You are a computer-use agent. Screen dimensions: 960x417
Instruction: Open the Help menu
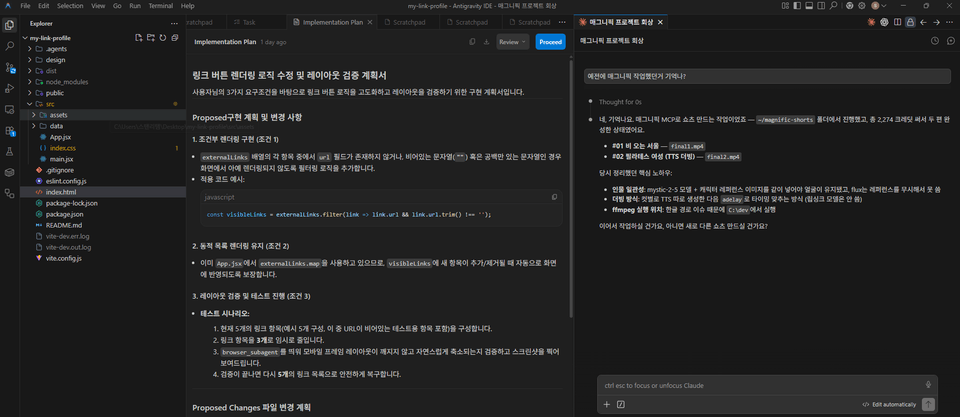click(188, 6)
